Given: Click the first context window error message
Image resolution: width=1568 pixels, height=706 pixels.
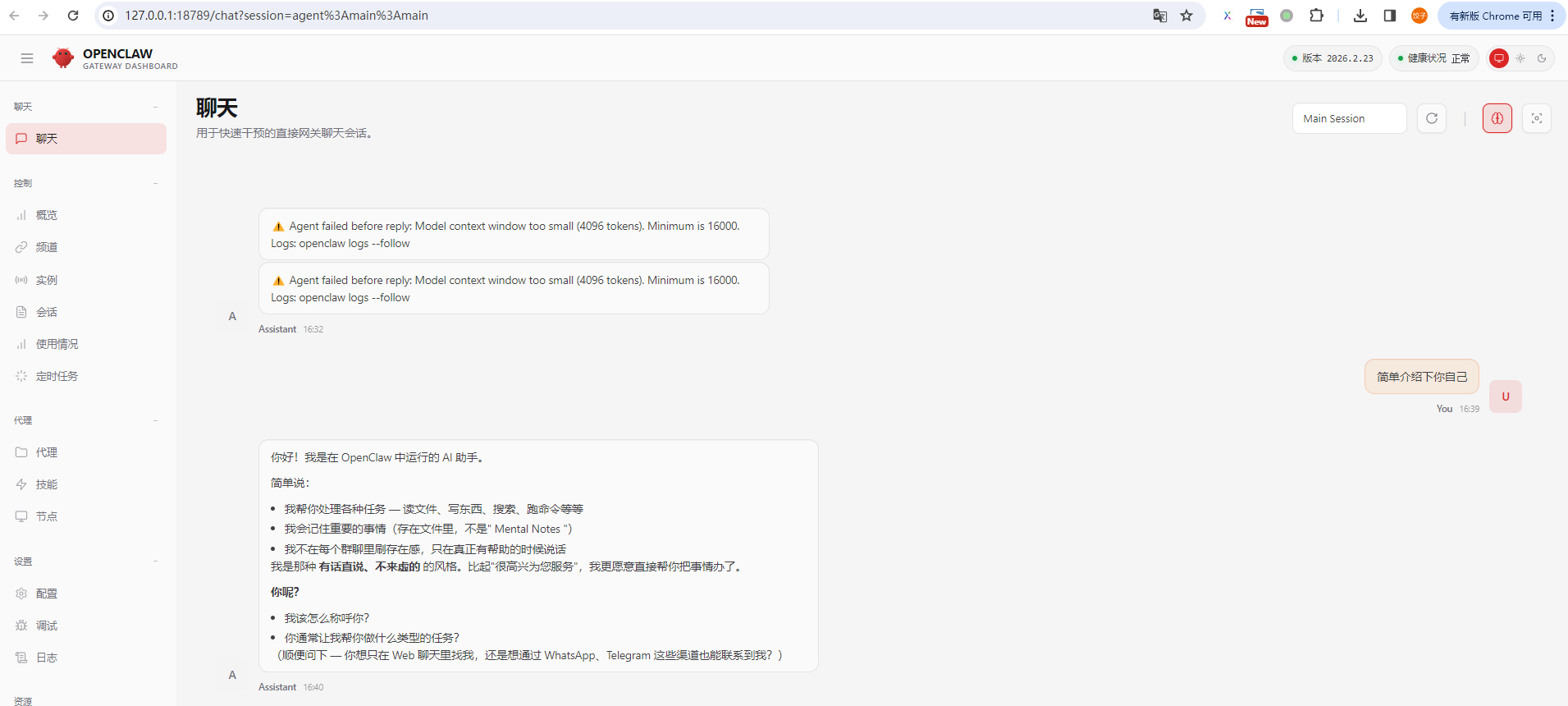Looking at the screenshot, I should coord(514,235).
